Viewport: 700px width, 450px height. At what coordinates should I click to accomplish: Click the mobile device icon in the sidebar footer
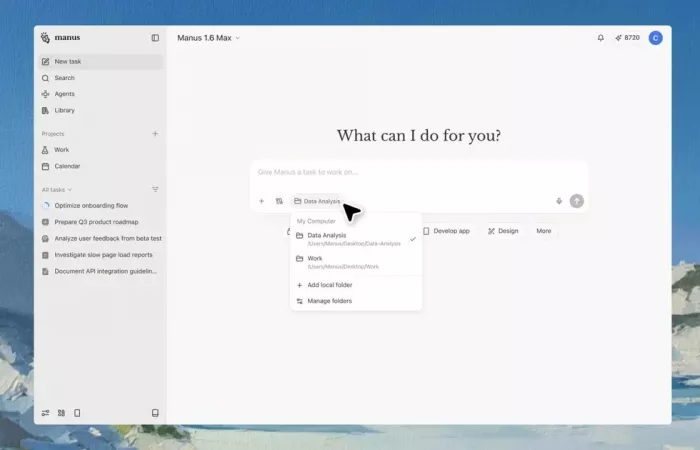pos(77,412)
